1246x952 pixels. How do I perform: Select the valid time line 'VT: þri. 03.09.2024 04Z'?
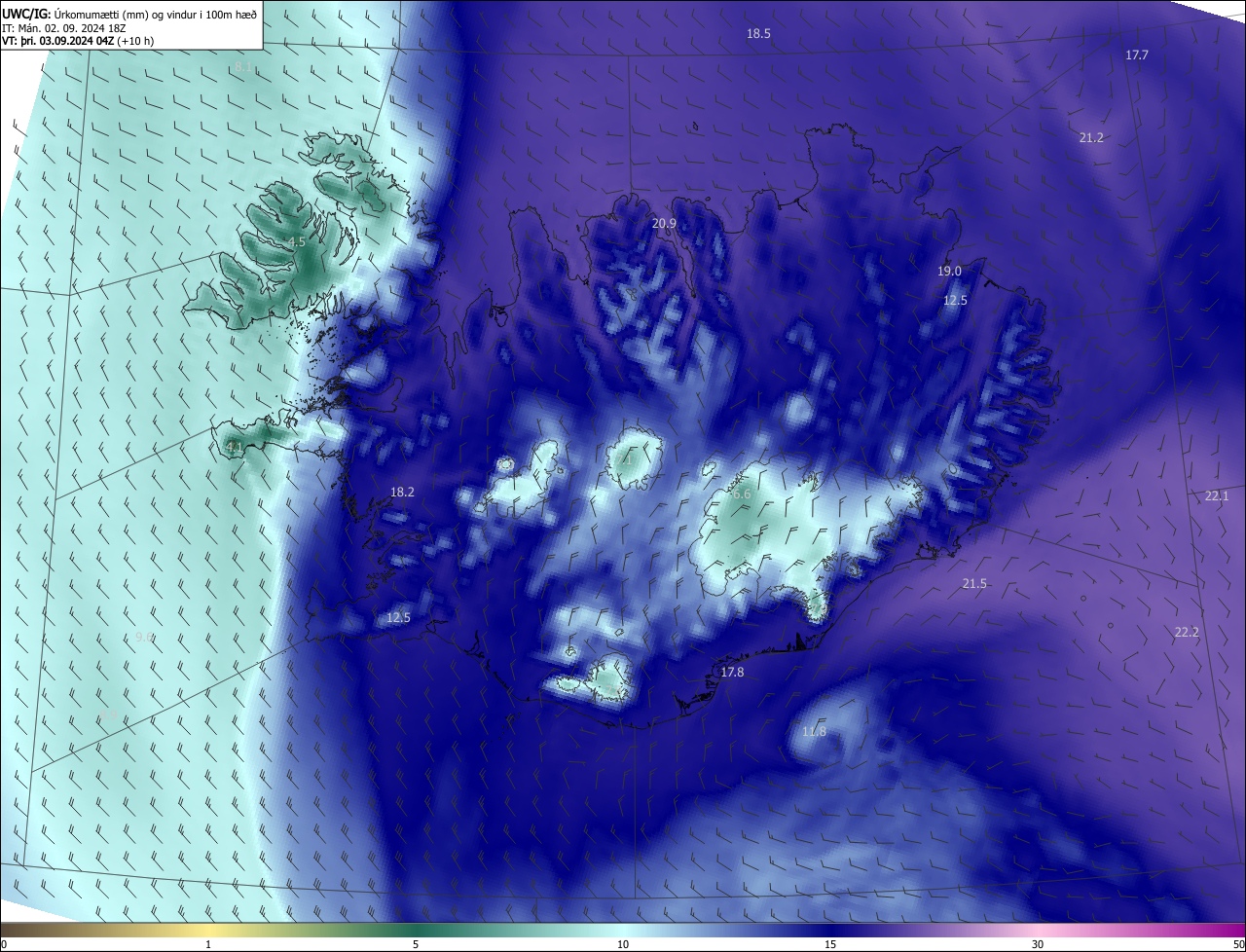pyautogui.click(x=58, y=41)
